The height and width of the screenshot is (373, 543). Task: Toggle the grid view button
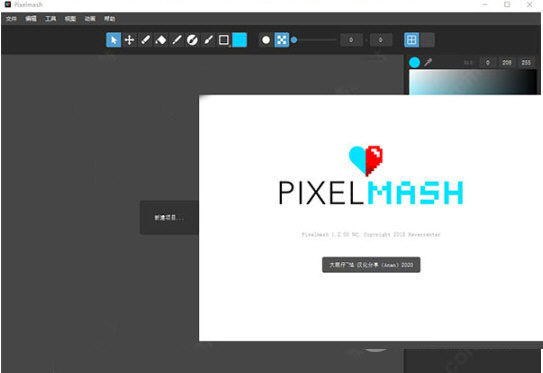pyautogui.click(x=412, y=40)
